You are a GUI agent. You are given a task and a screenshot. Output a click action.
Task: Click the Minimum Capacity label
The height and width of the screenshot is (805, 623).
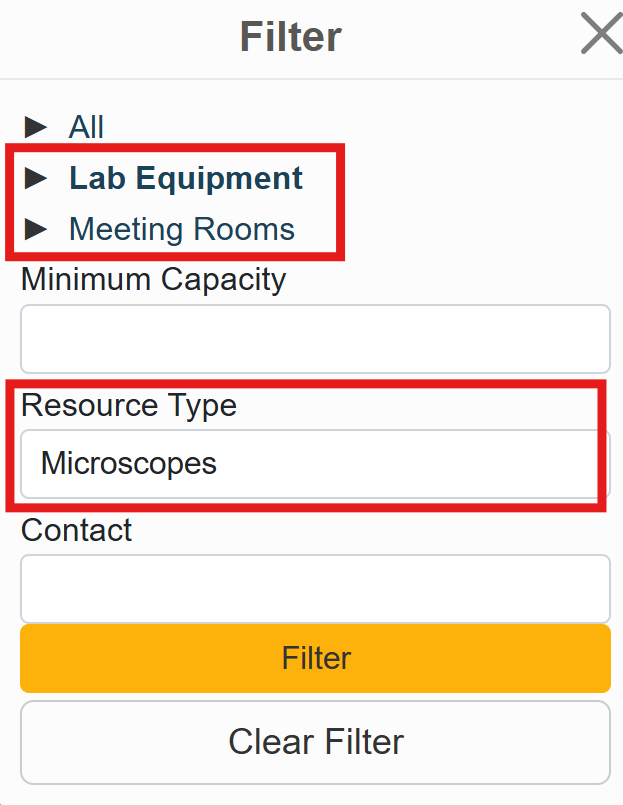[x=153, y=279]
